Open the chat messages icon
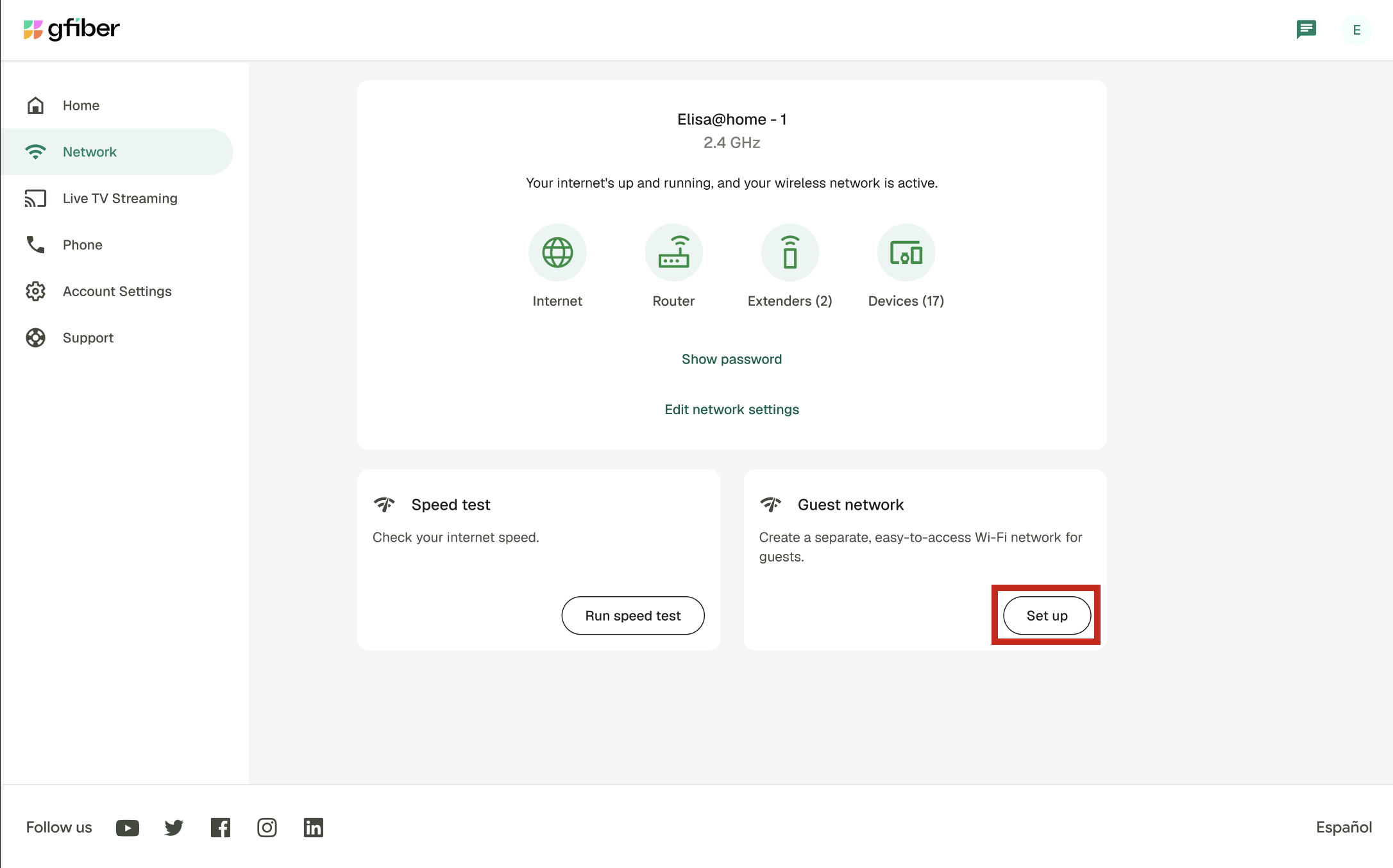The image size is (1393, 868). pos(1306,29)
